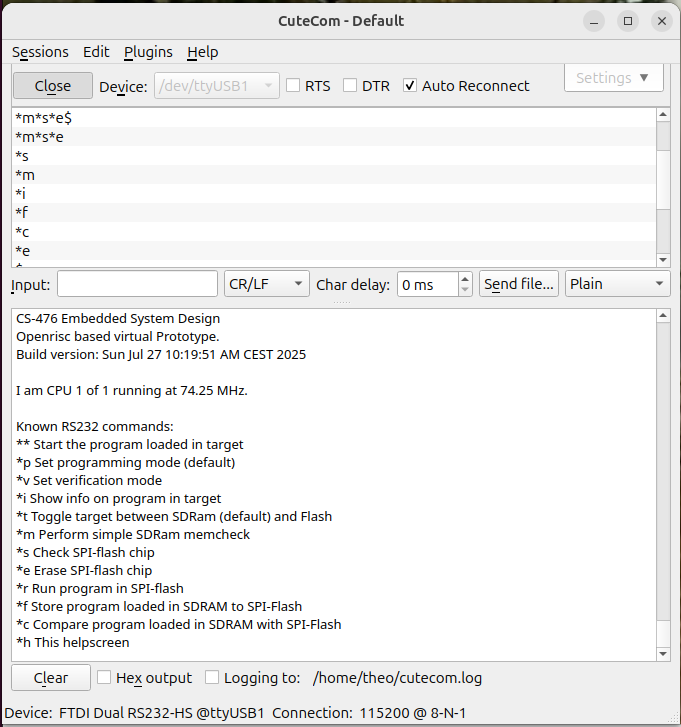
Task: Uncheck Auto Reconnect
Action: [x=410, y=86]
